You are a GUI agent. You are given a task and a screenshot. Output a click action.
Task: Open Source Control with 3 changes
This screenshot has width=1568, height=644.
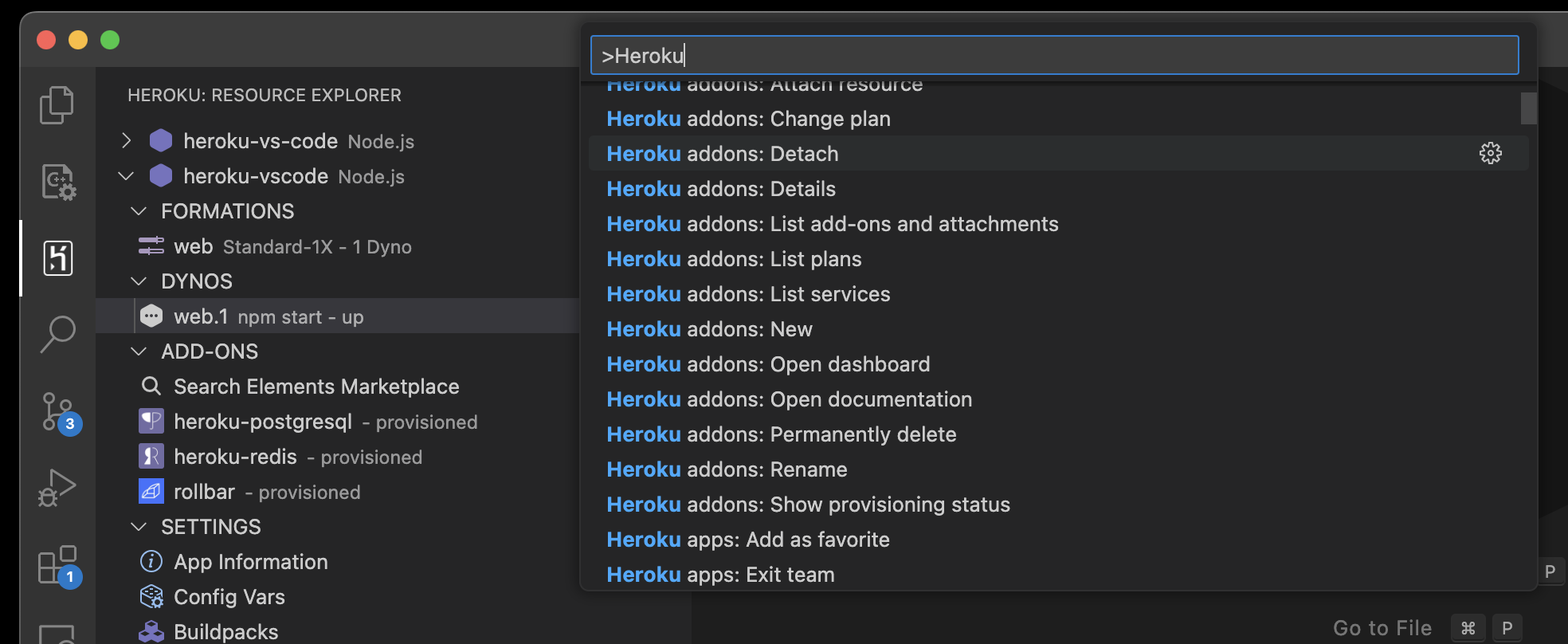(61, 413)
